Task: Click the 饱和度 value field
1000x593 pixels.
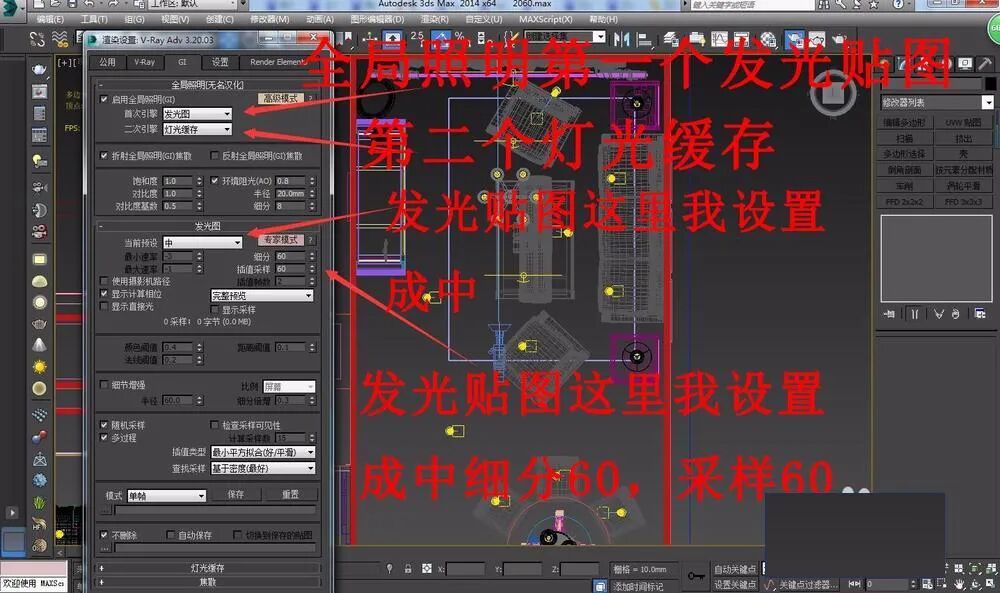Action: [x=178, y=181]
